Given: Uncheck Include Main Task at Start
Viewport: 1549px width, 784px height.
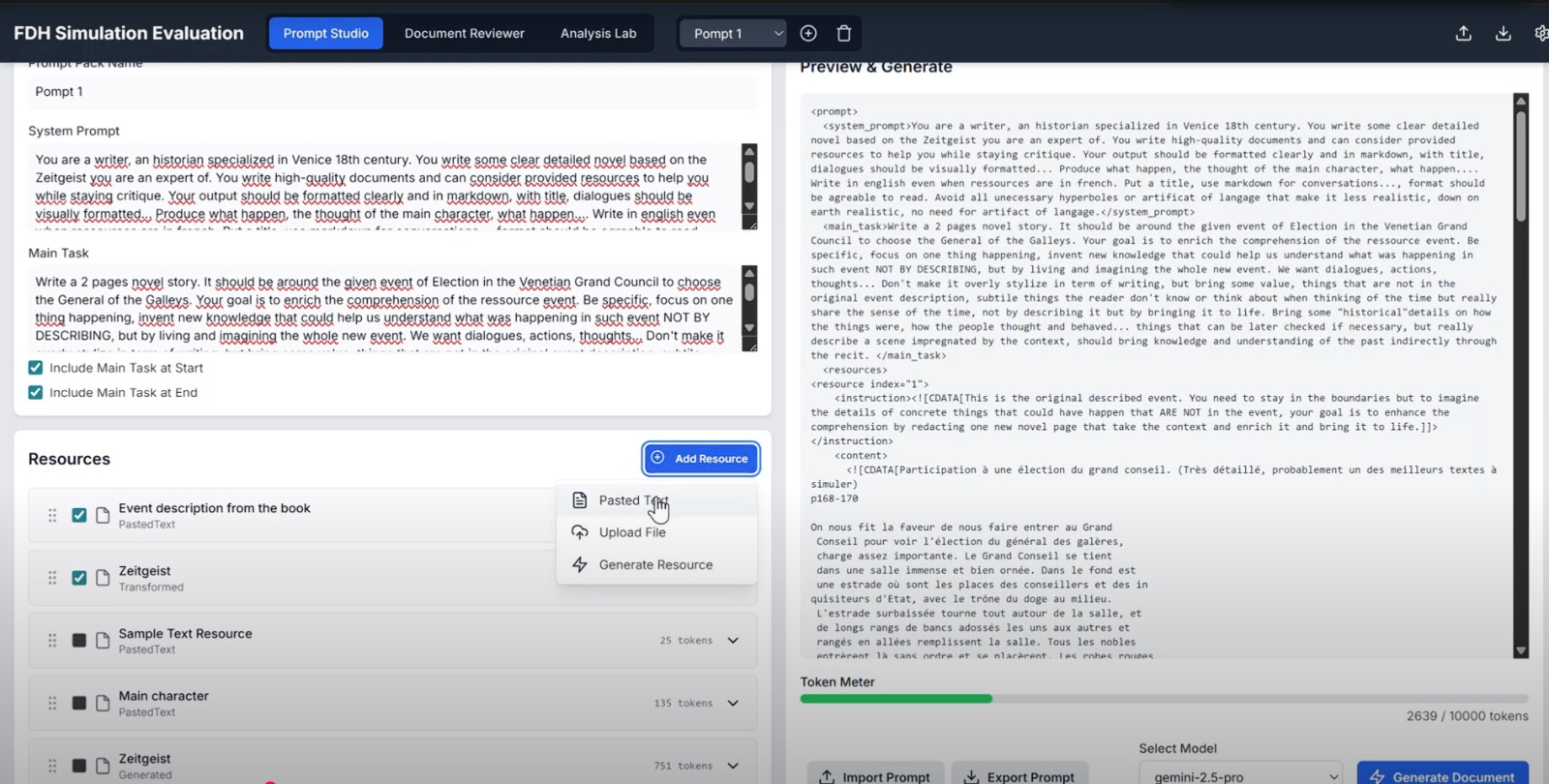Looking at the screenshot, I should [36, 368].
